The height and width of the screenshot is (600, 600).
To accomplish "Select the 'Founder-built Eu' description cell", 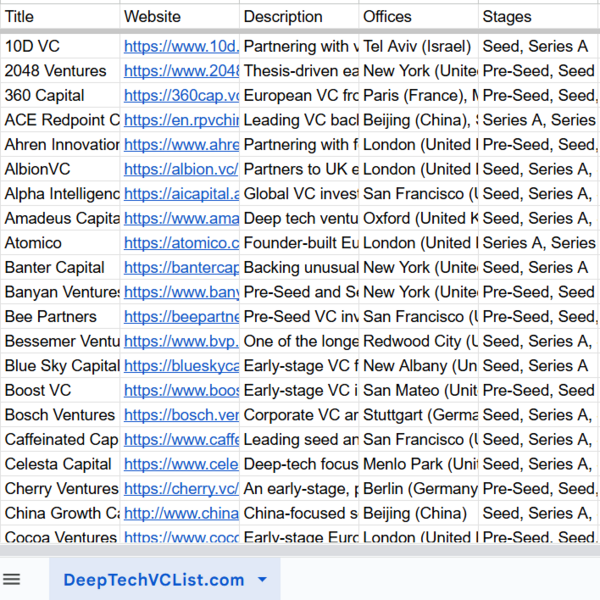I will (299, 243).
